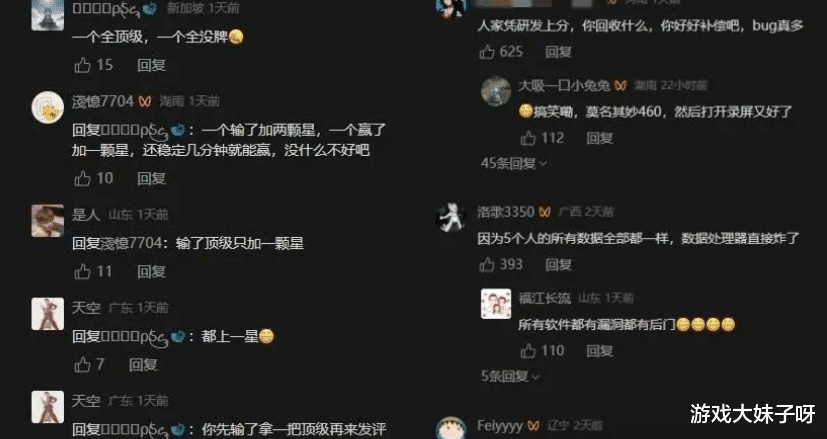Tap thumbs-up on the 393-like comment
Image resolution: width=827 pixels, height=439 pixels.
tap(487, 264)
